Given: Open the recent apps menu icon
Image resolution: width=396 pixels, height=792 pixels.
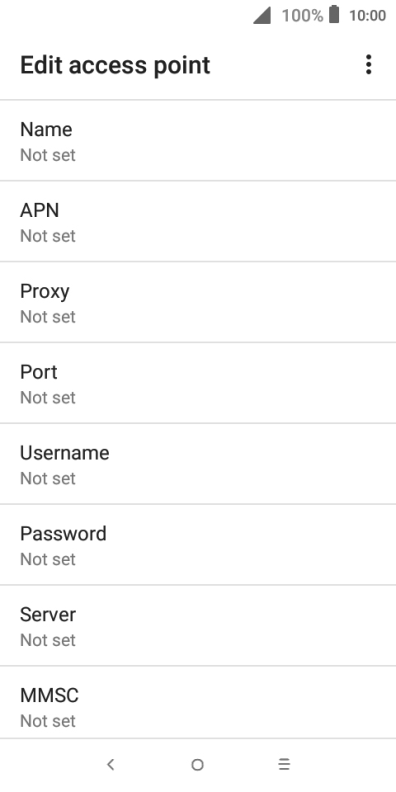Looking at the screenshot, I should [284, 765].
